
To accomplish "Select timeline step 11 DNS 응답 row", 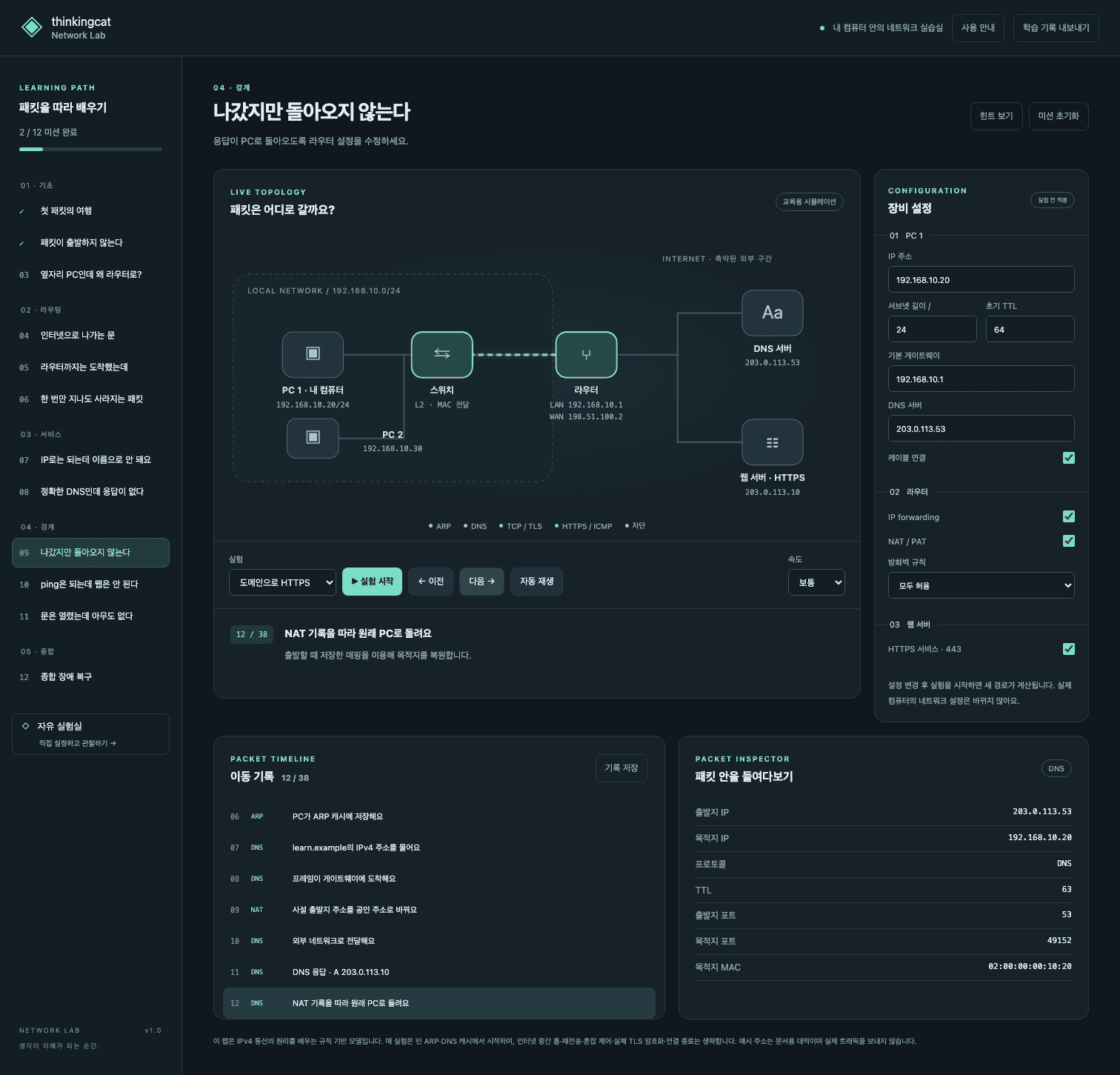I will click(439, 972).
